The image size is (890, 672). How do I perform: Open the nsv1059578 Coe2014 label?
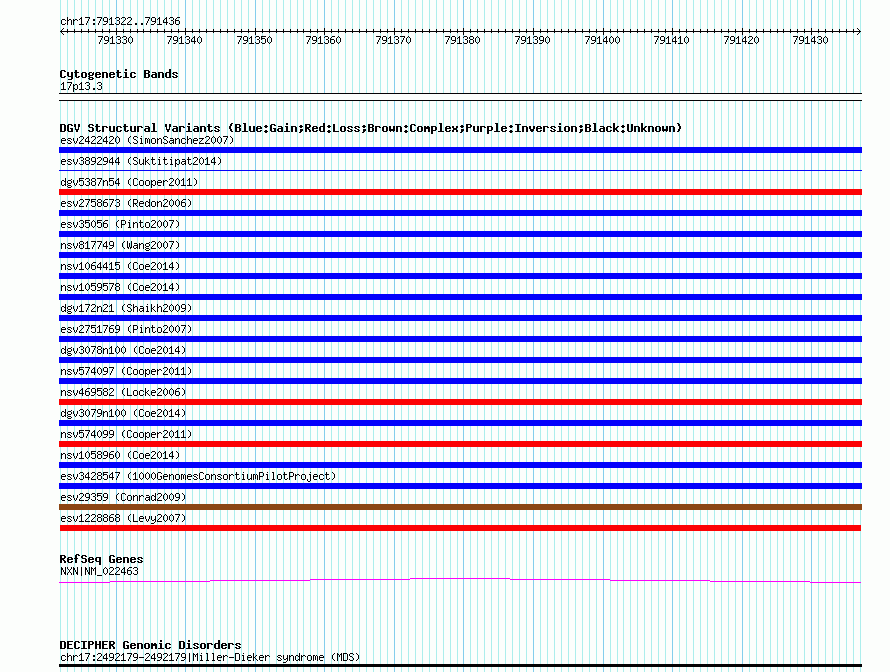[120, 287]
